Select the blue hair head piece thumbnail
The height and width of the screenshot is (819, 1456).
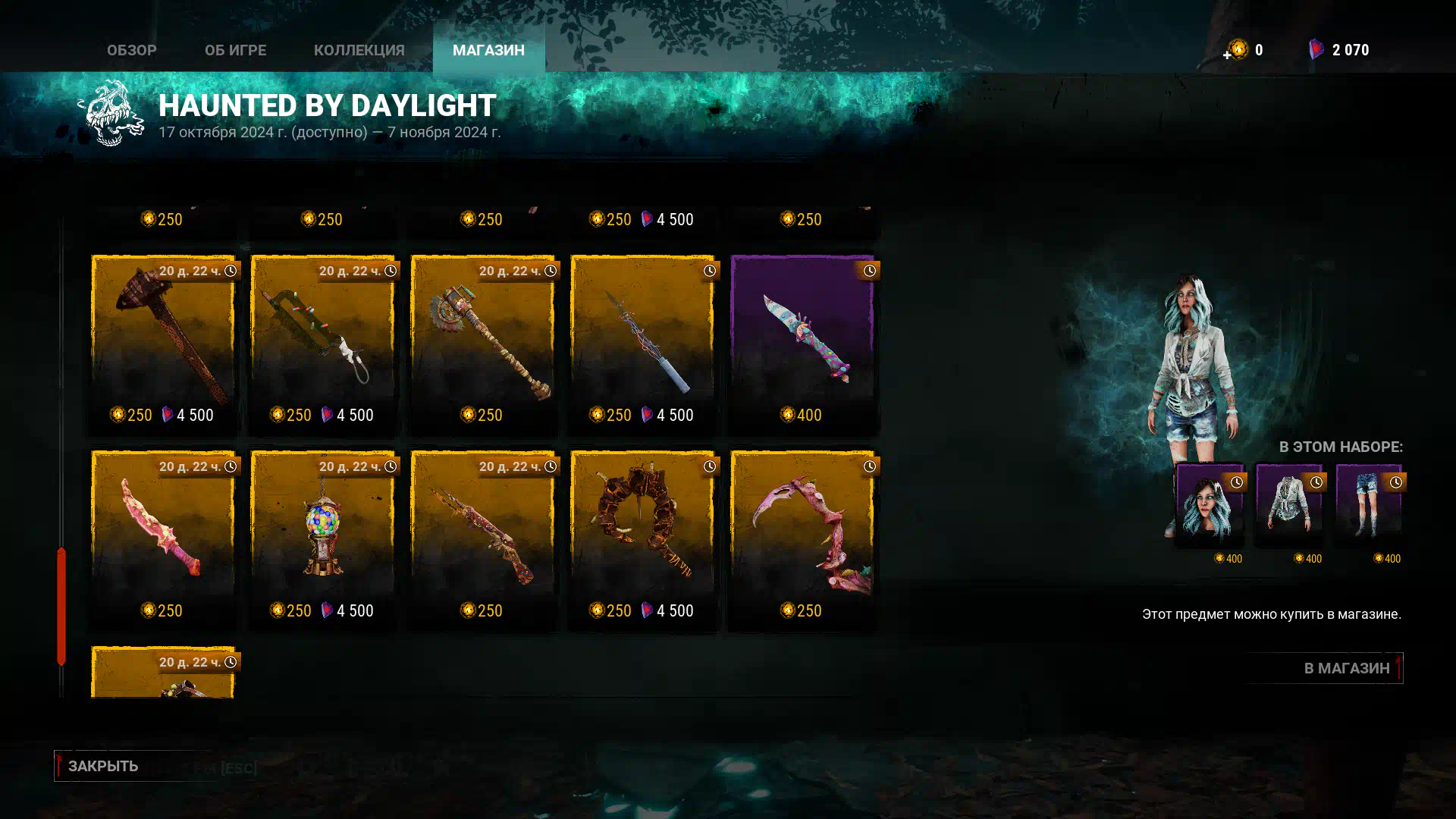coord(1210,505)
